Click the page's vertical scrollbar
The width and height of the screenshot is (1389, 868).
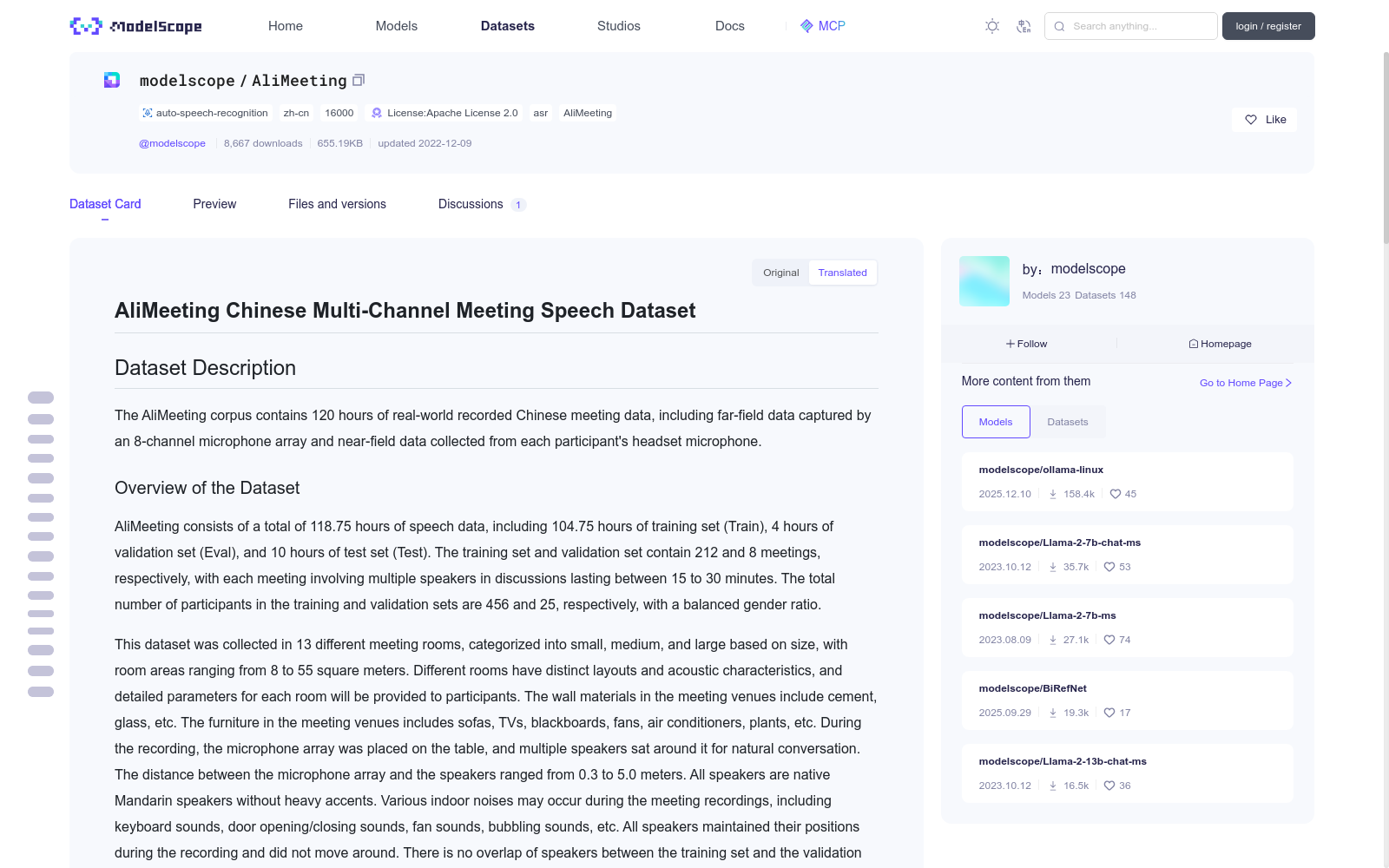point(1386,148)
